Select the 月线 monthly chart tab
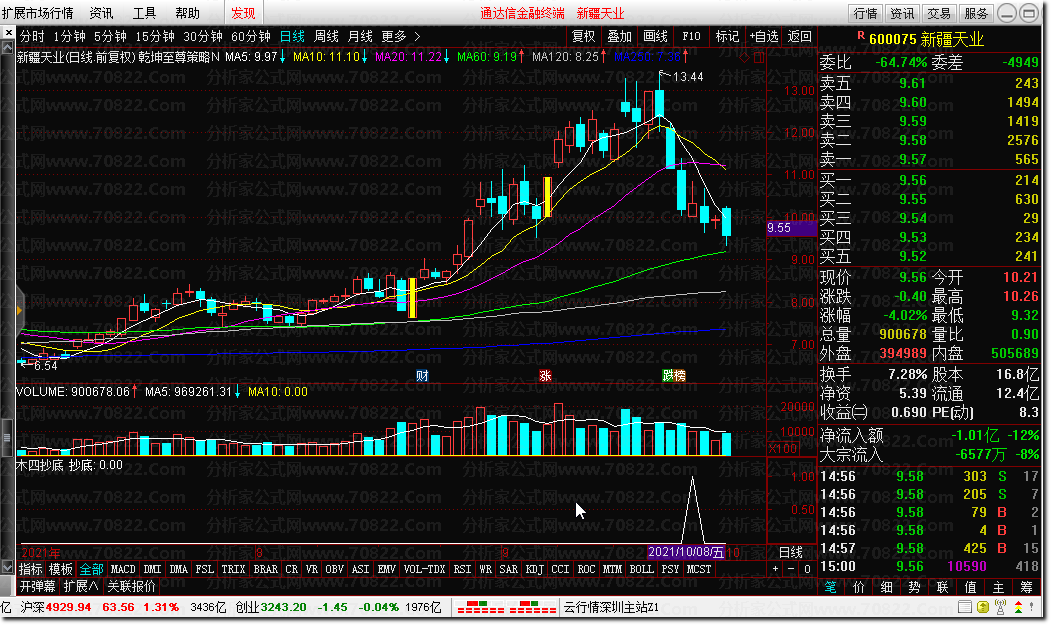 [360, 36]
